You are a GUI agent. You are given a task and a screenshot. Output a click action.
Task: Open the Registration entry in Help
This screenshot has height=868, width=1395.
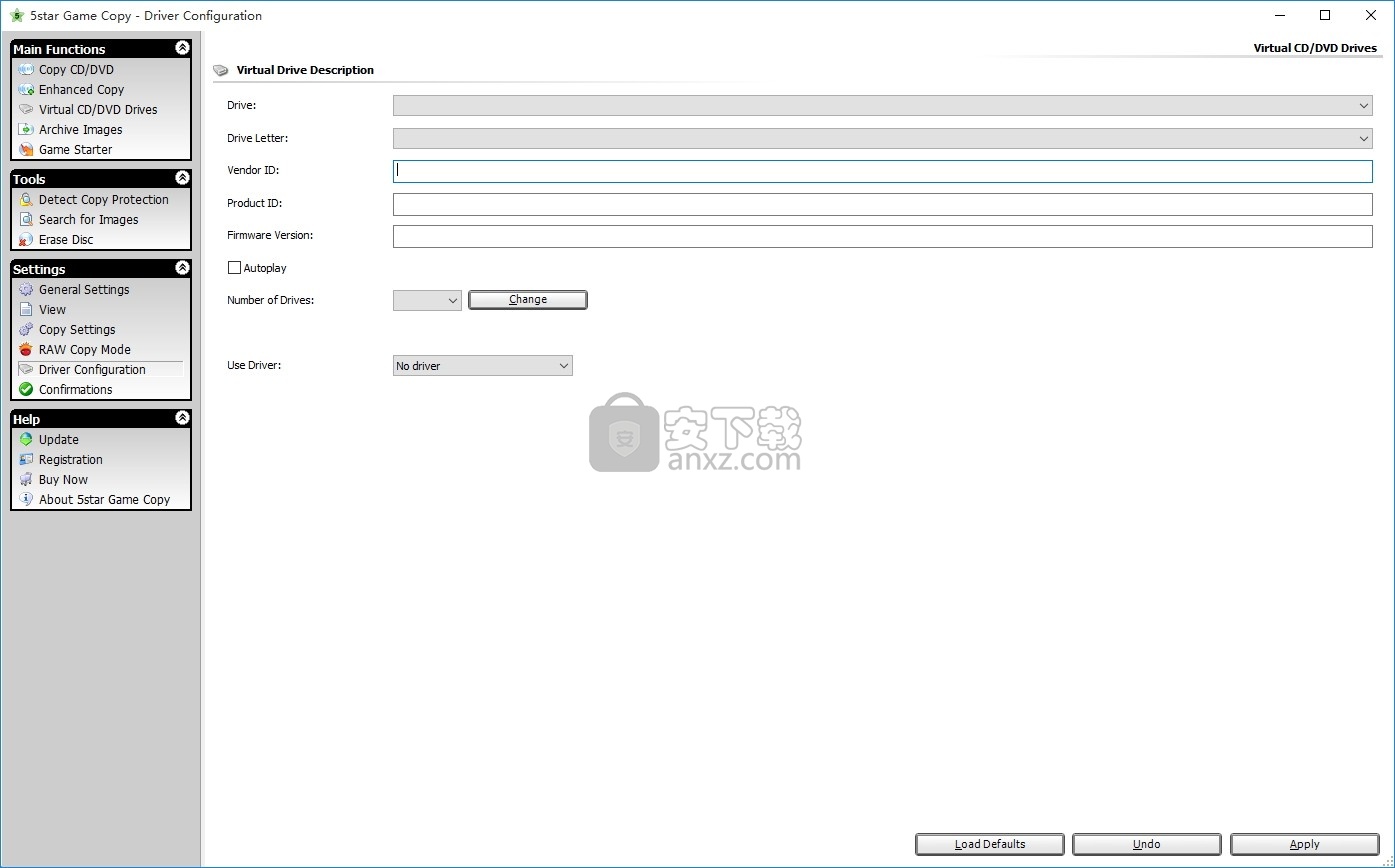coord(70,459)
